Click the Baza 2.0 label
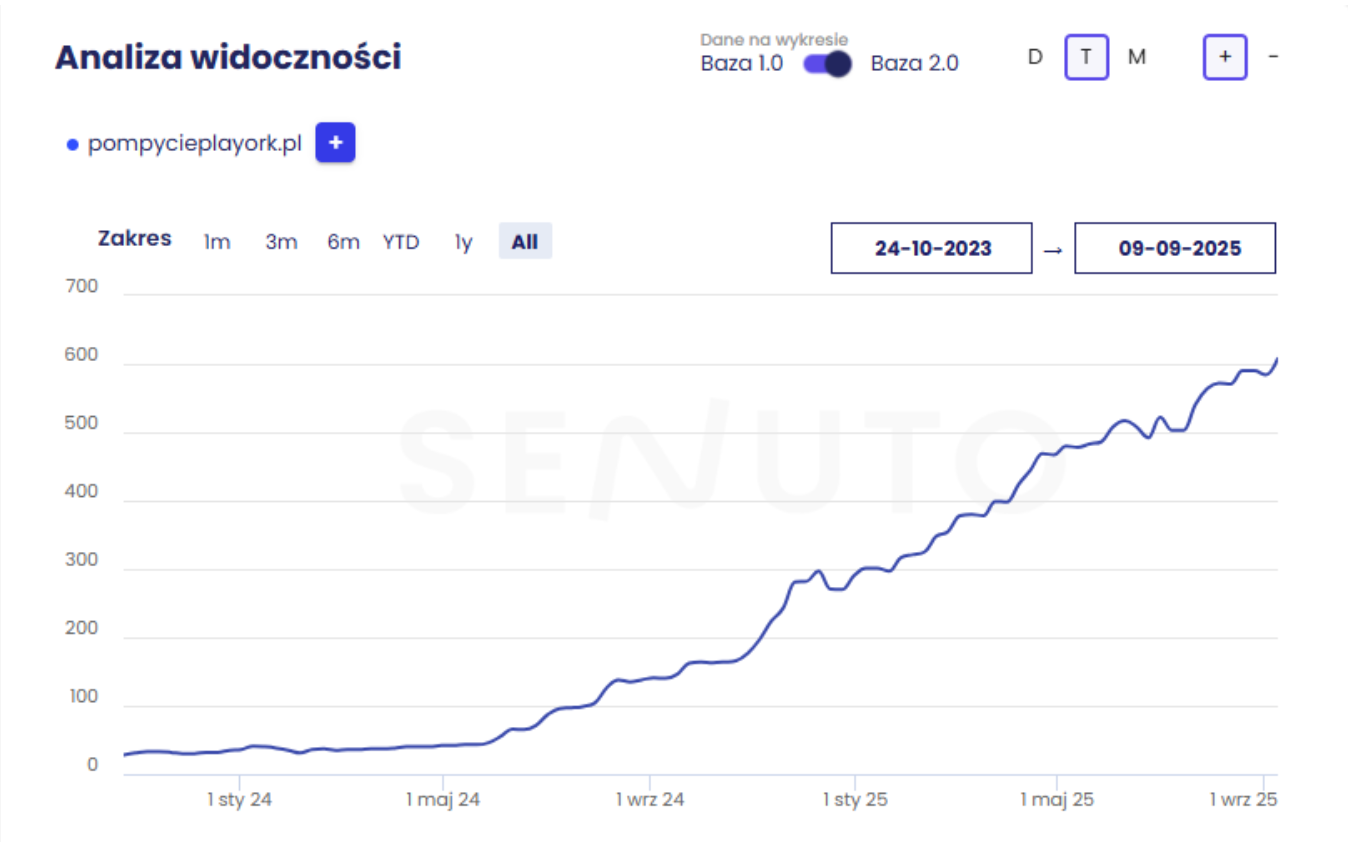The width and height of the screenshot is (1348, 848). 914,64
